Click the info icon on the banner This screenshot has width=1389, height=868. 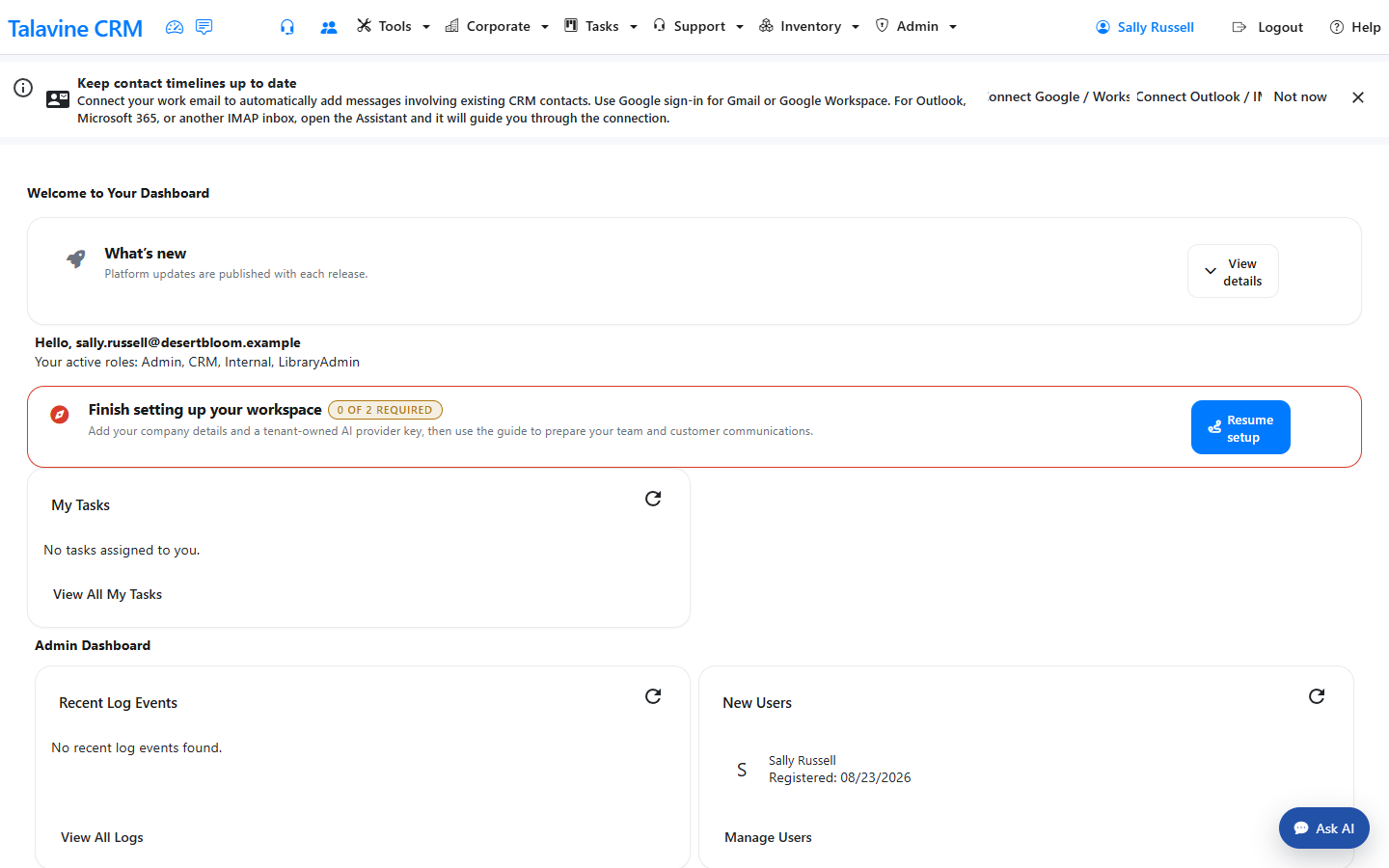click(23, 88)
